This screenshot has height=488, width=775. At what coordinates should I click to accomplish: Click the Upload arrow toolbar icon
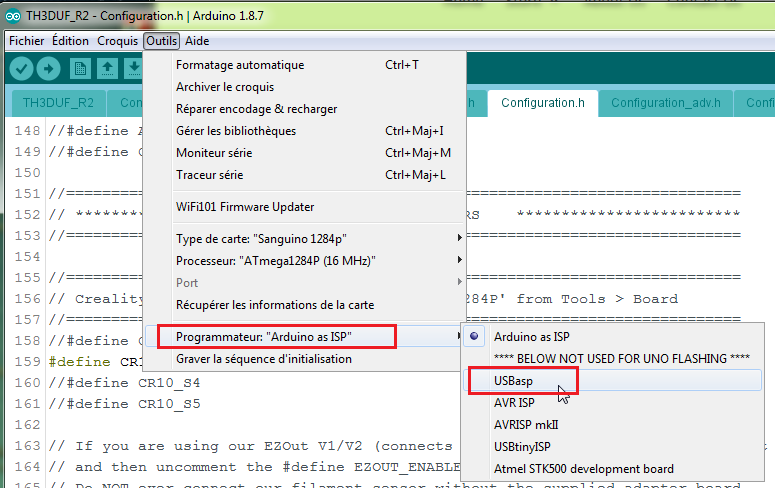(x=48, y=68)
